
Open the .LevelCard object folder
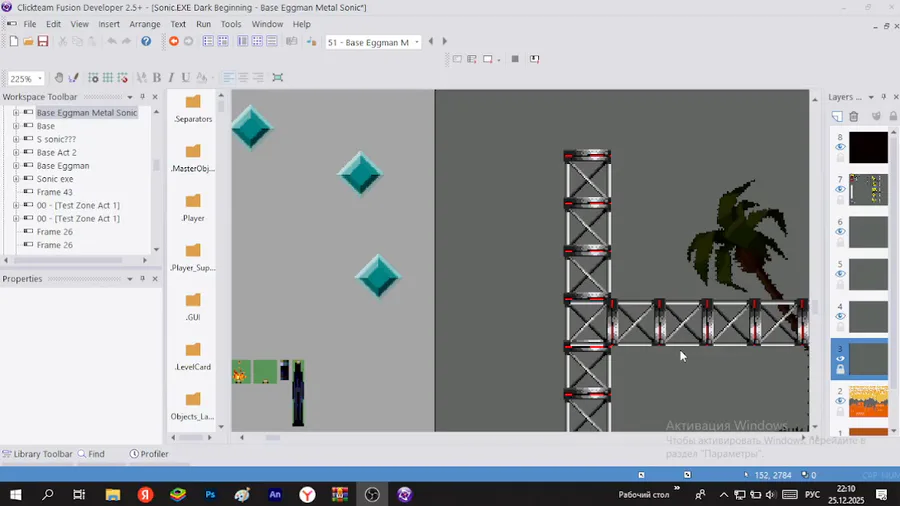point(193,356)
